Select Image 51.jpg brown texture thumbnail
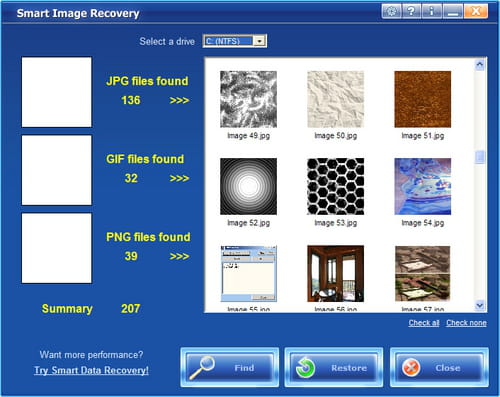 (x=423, y=99)
